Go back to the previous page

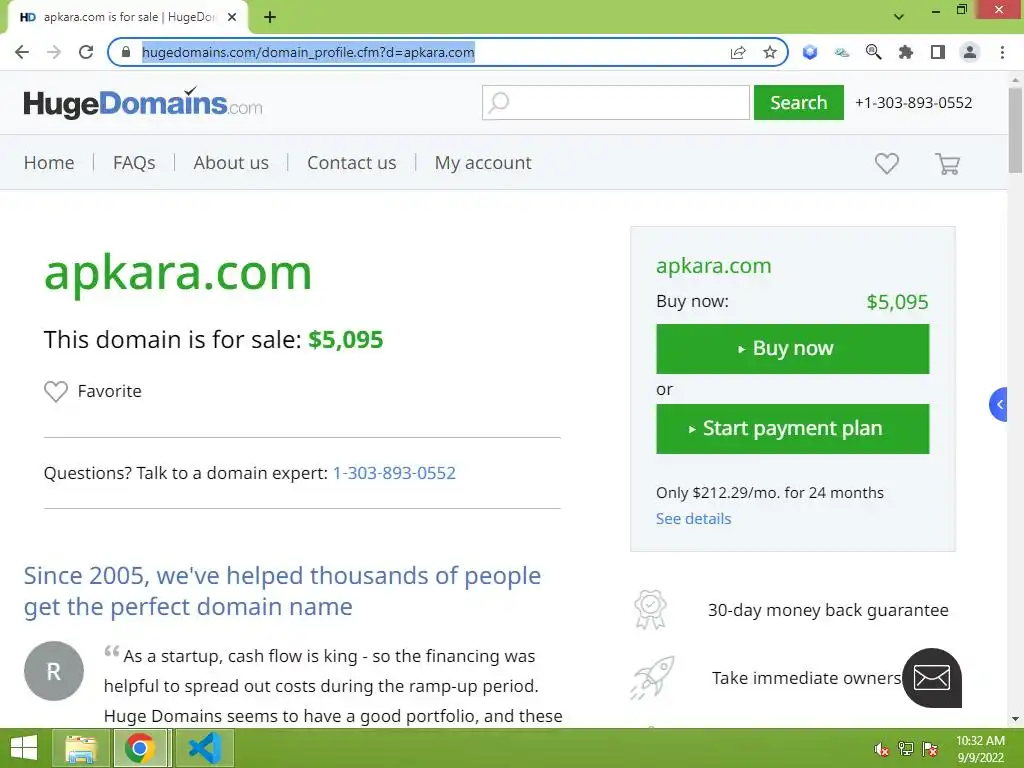click(22, 52)
